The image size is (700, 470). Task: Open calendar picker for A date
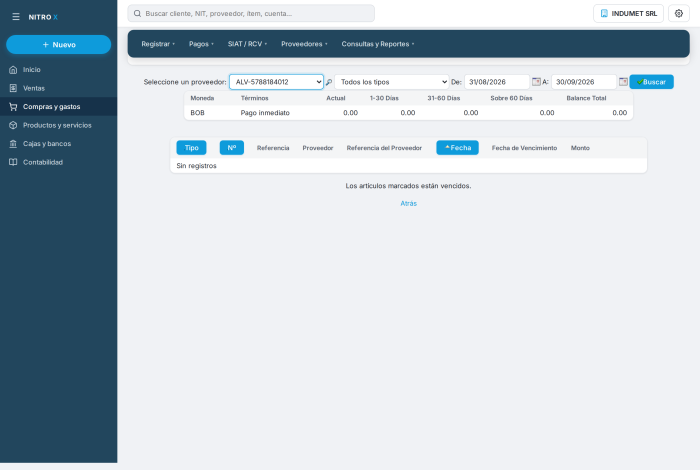click(623, 82)
